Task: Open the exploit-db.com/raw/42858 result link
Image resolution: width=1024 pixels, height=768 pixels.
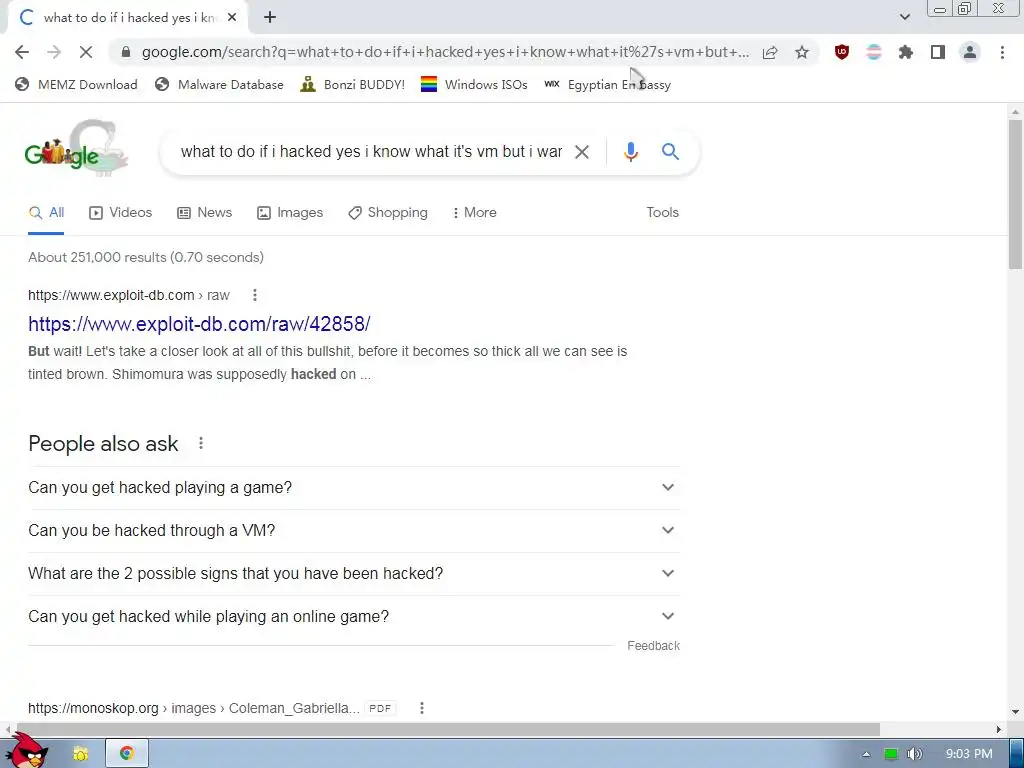Action: 199,324
